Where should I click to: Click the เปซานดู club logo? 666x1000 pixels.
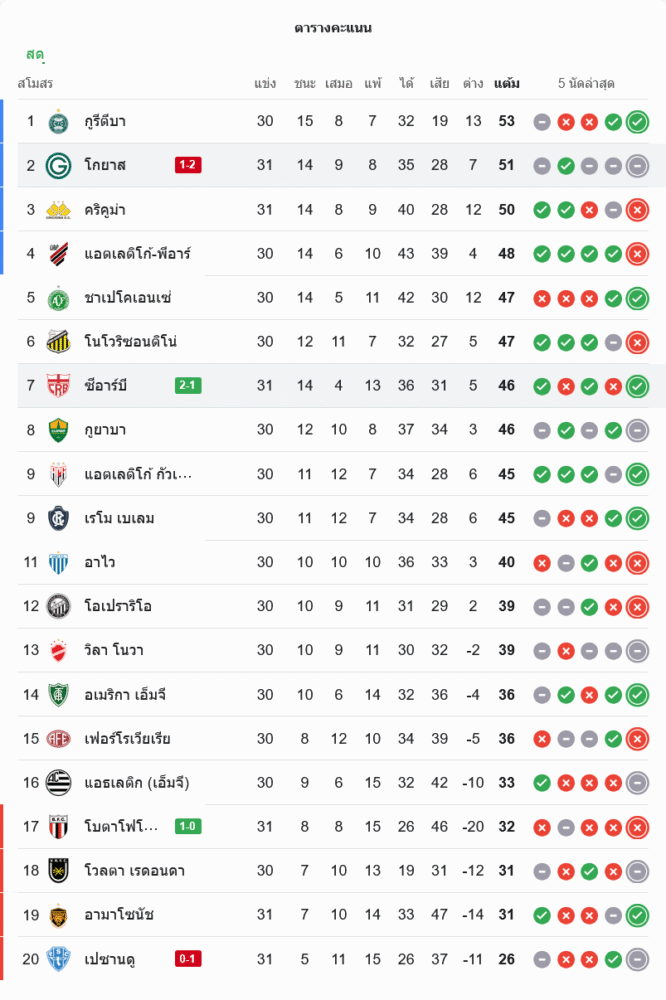click(x=58, y=959)
